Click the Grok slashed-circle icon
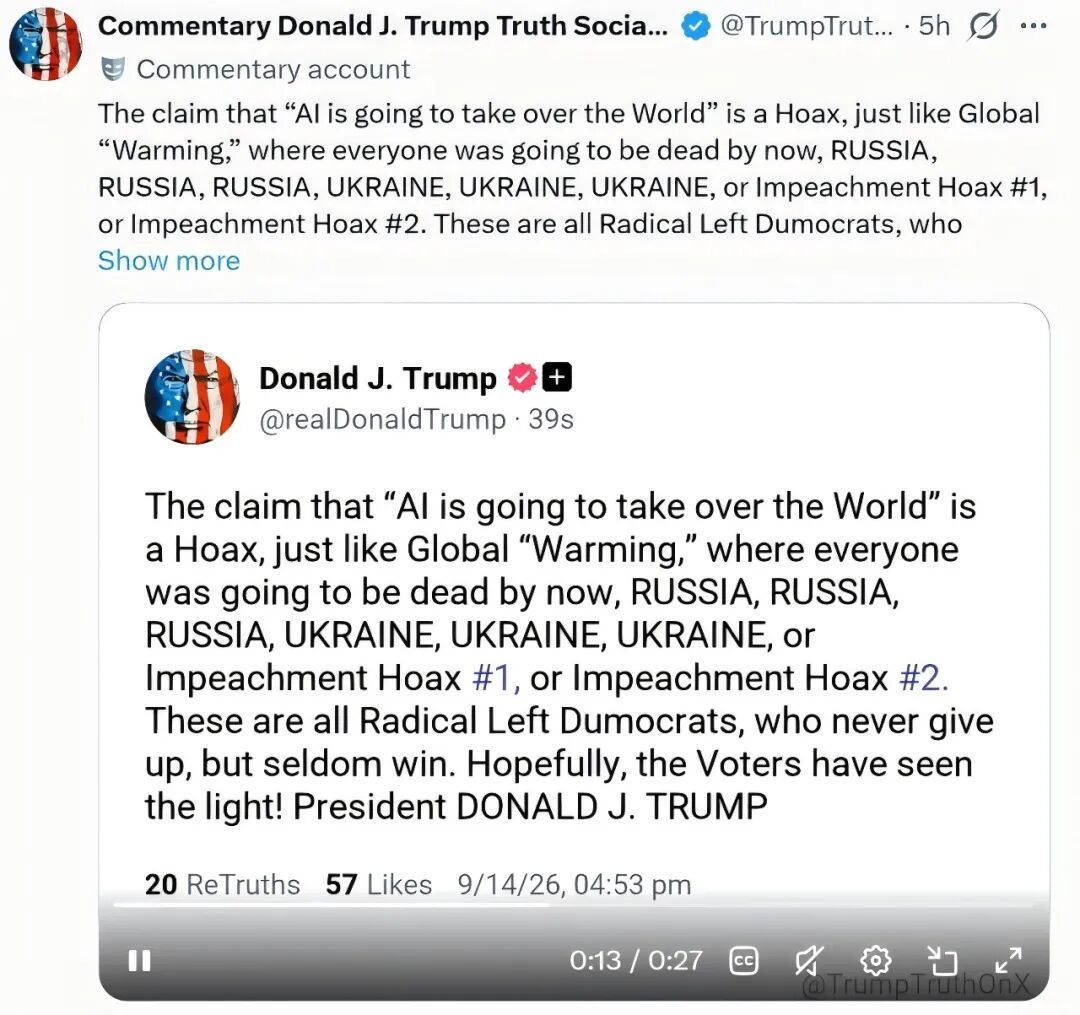 (x=983, y=27)
